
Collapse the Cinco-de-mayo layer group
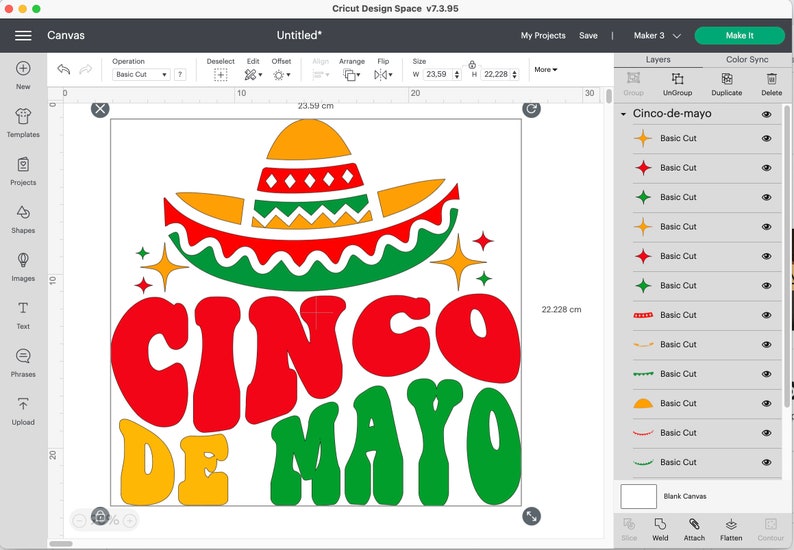[623, 114]
